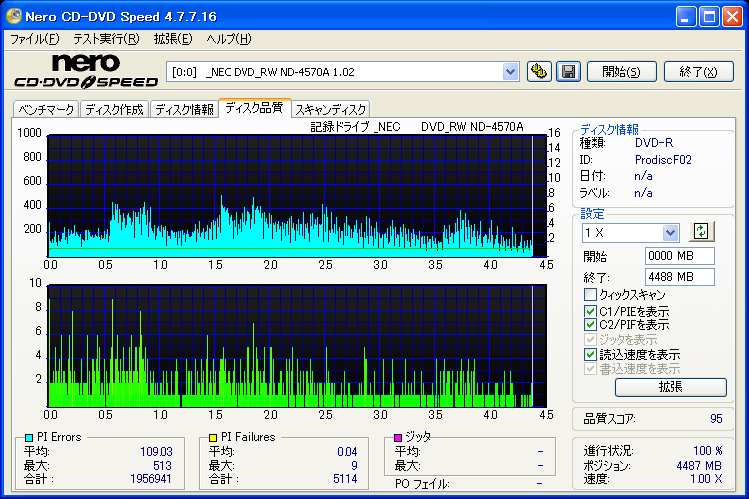Open the 拡張(E) menu

pyautogui.click(x=173, y=39)
